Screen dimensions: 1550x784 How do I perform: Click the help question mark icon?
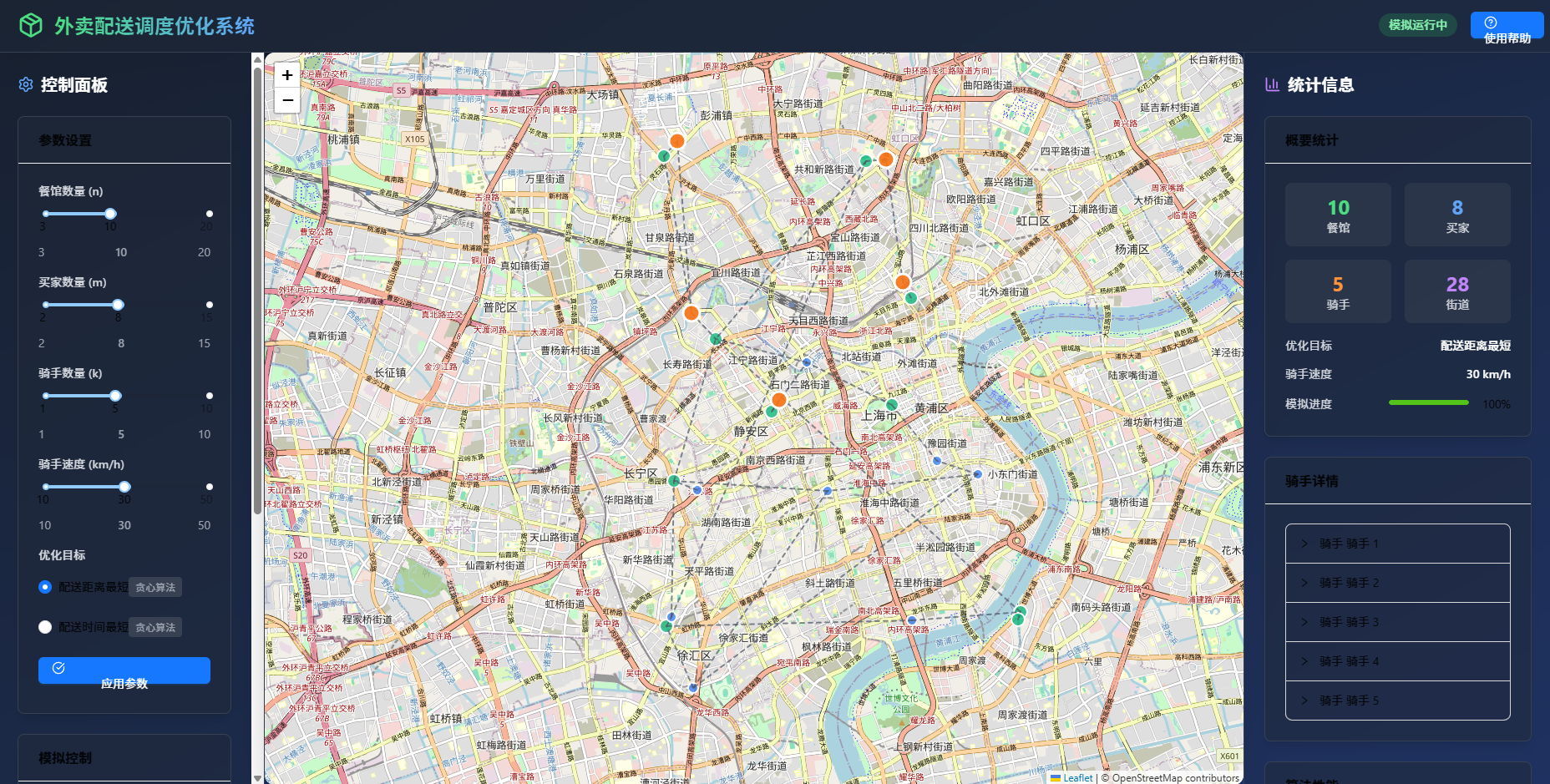pyautogui.click(x=1491, y=23)
